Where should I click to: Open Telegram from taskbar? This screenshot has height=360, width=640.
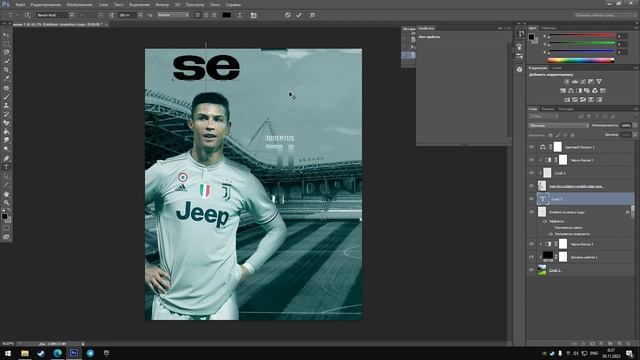(x=90, y=353)
